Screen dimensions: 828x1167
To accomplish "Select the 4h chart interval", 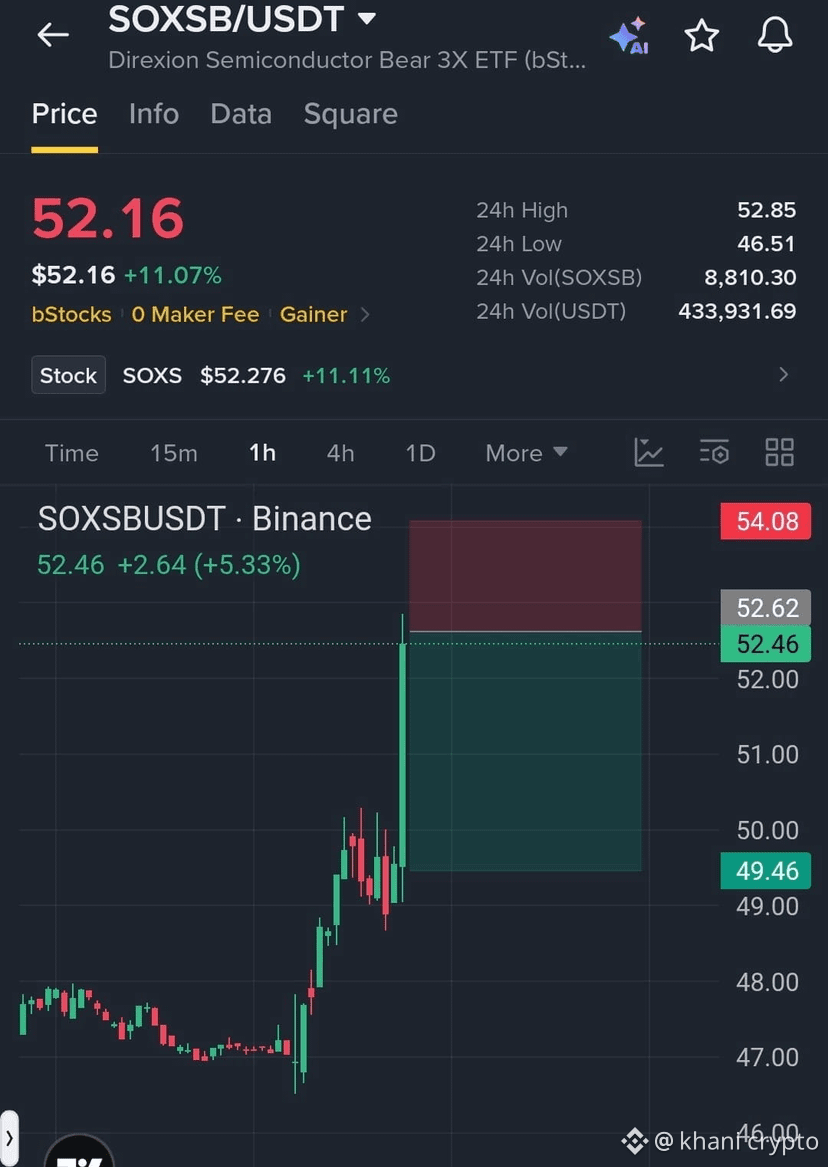I will (x=341, y=453).
